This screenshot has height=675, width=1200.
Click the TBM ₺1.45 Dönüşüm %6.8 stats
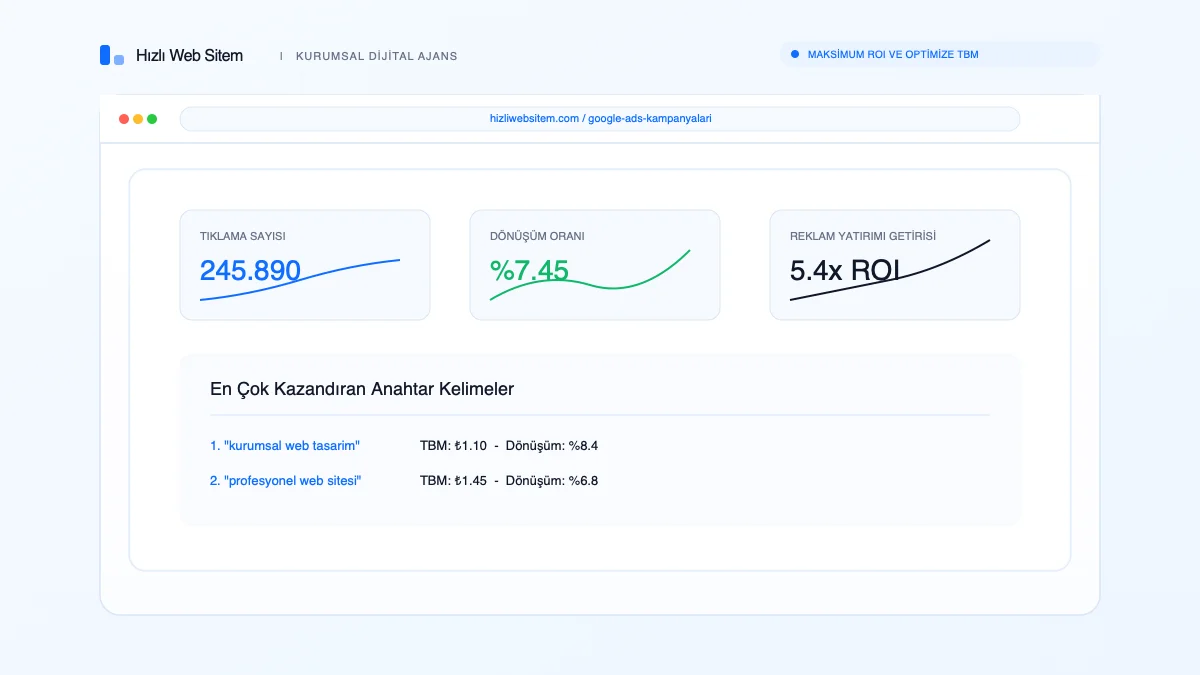509,481
